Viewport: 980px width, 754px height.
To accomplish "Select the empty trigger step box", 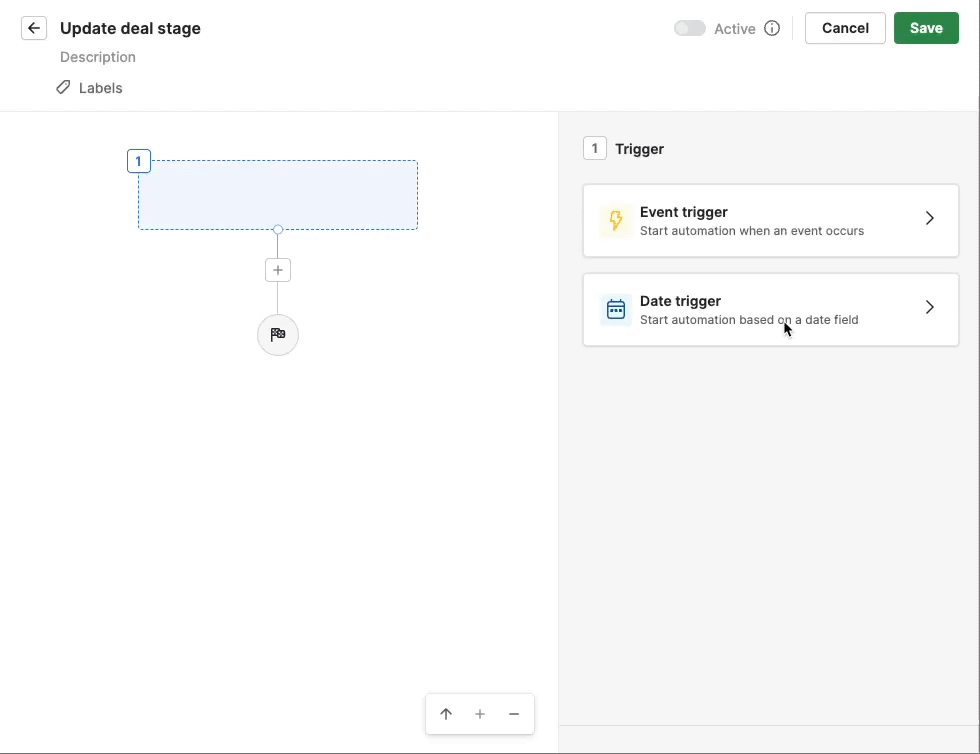I will point(278,195).
